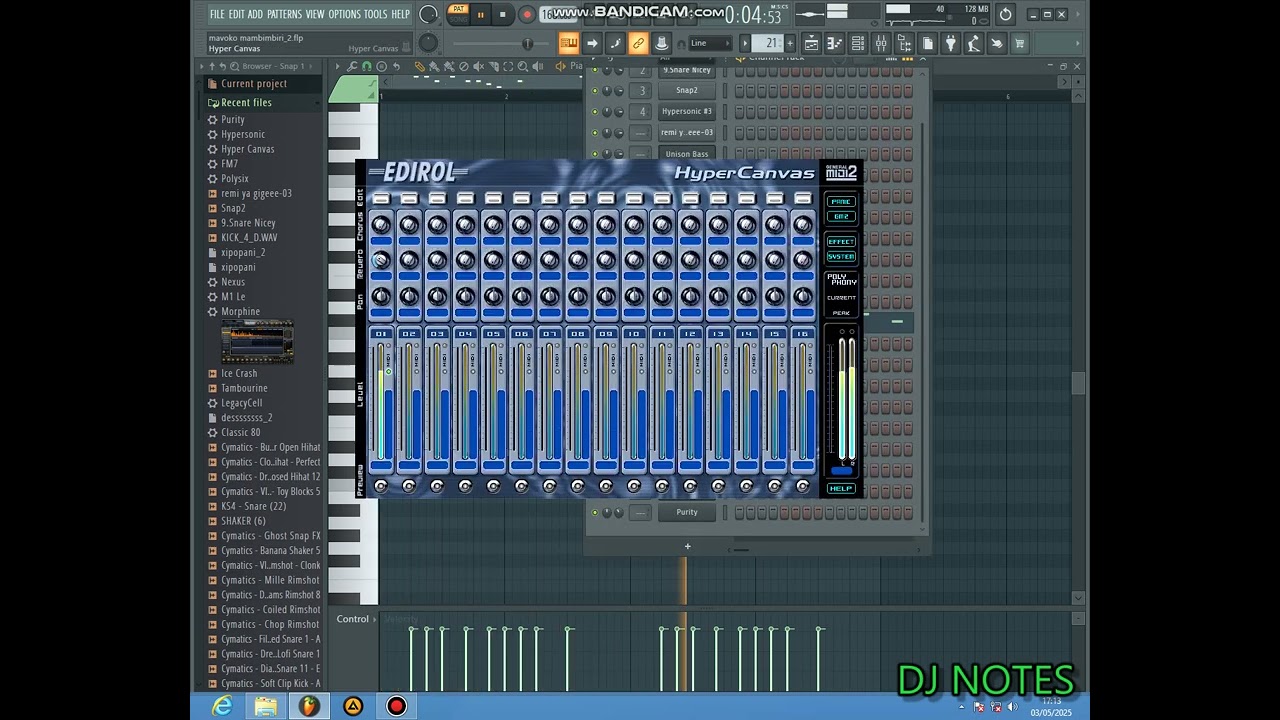Pause playback with the pause button
The image size is (1280, 720).
(480, 15)
